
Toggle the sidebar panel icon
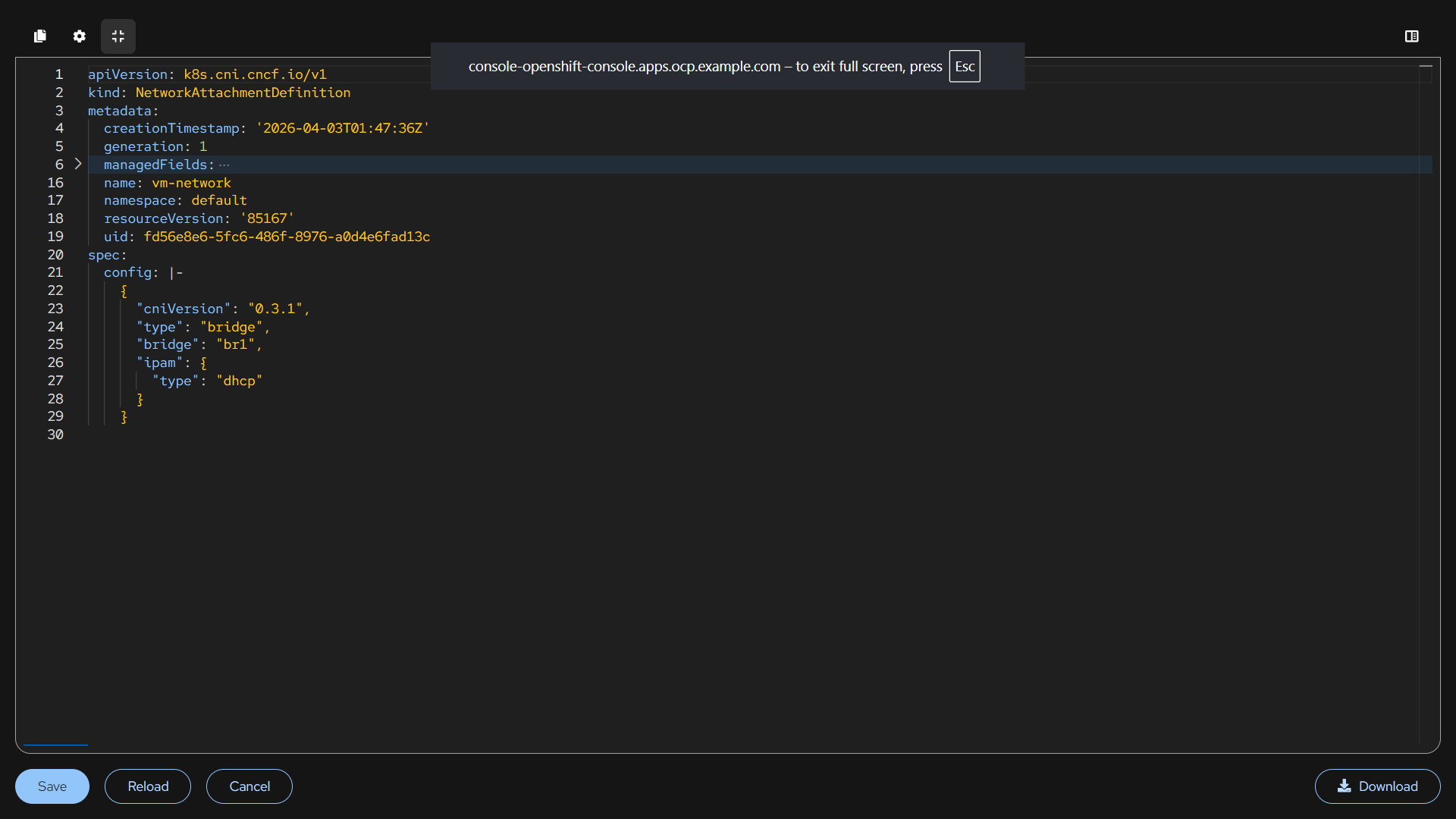coord(1411,36)
